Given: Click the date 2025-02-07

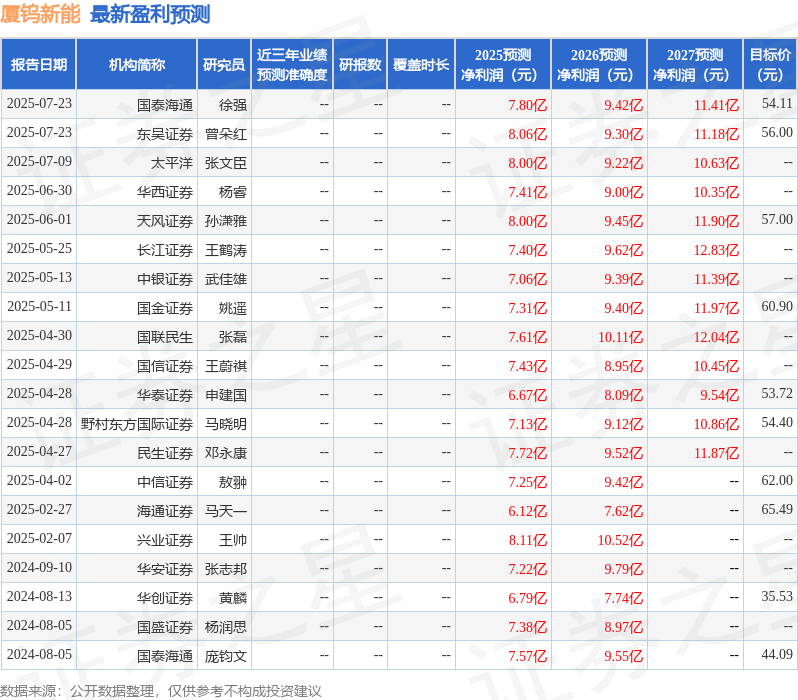Looking at the screenshot, I should 39,539.
